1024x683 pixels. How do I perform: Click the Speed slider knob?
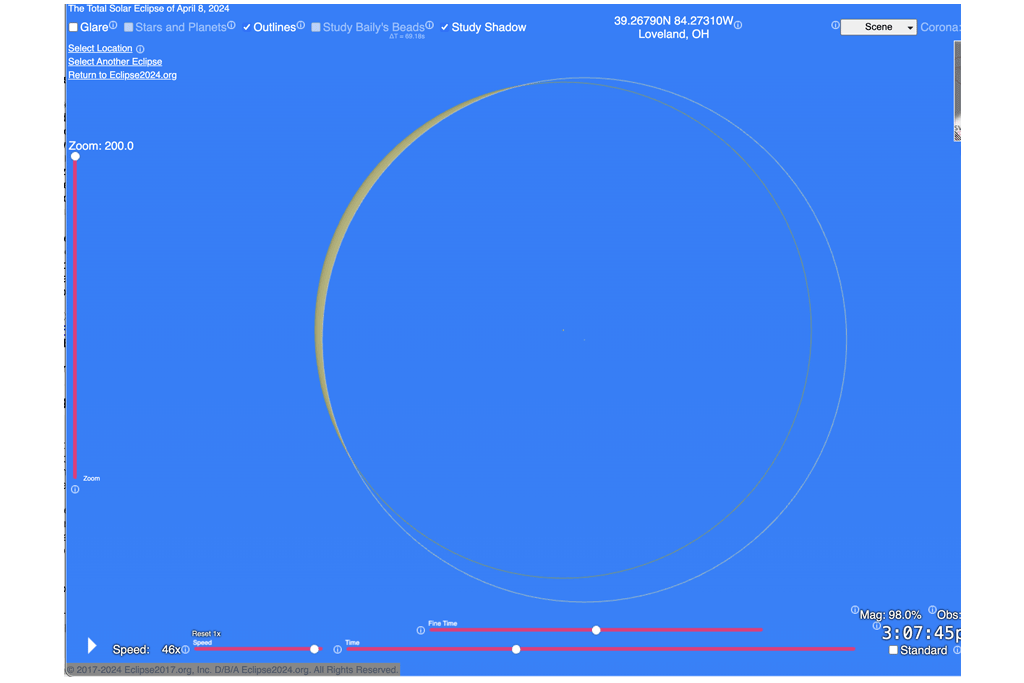tap(314, 649)
